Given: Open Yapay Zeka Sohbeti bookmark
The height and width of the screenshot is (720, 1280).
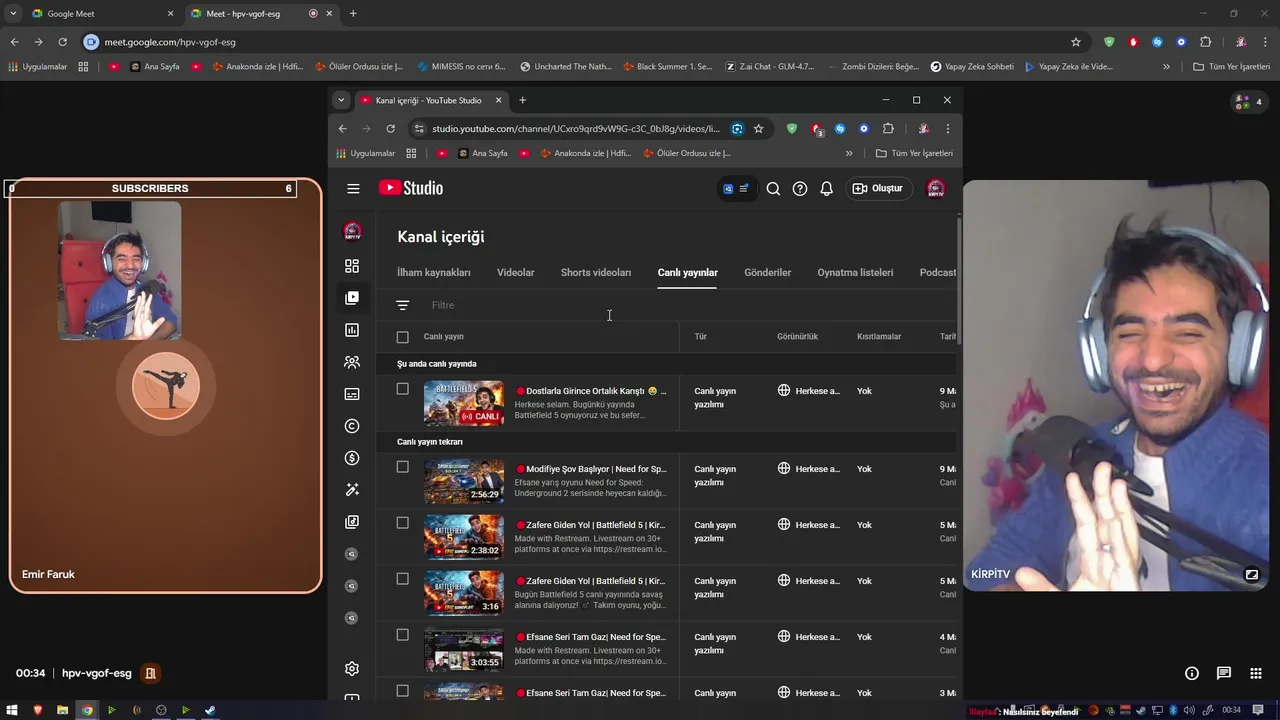Looking at the screenshot, I should pos(972,67).
